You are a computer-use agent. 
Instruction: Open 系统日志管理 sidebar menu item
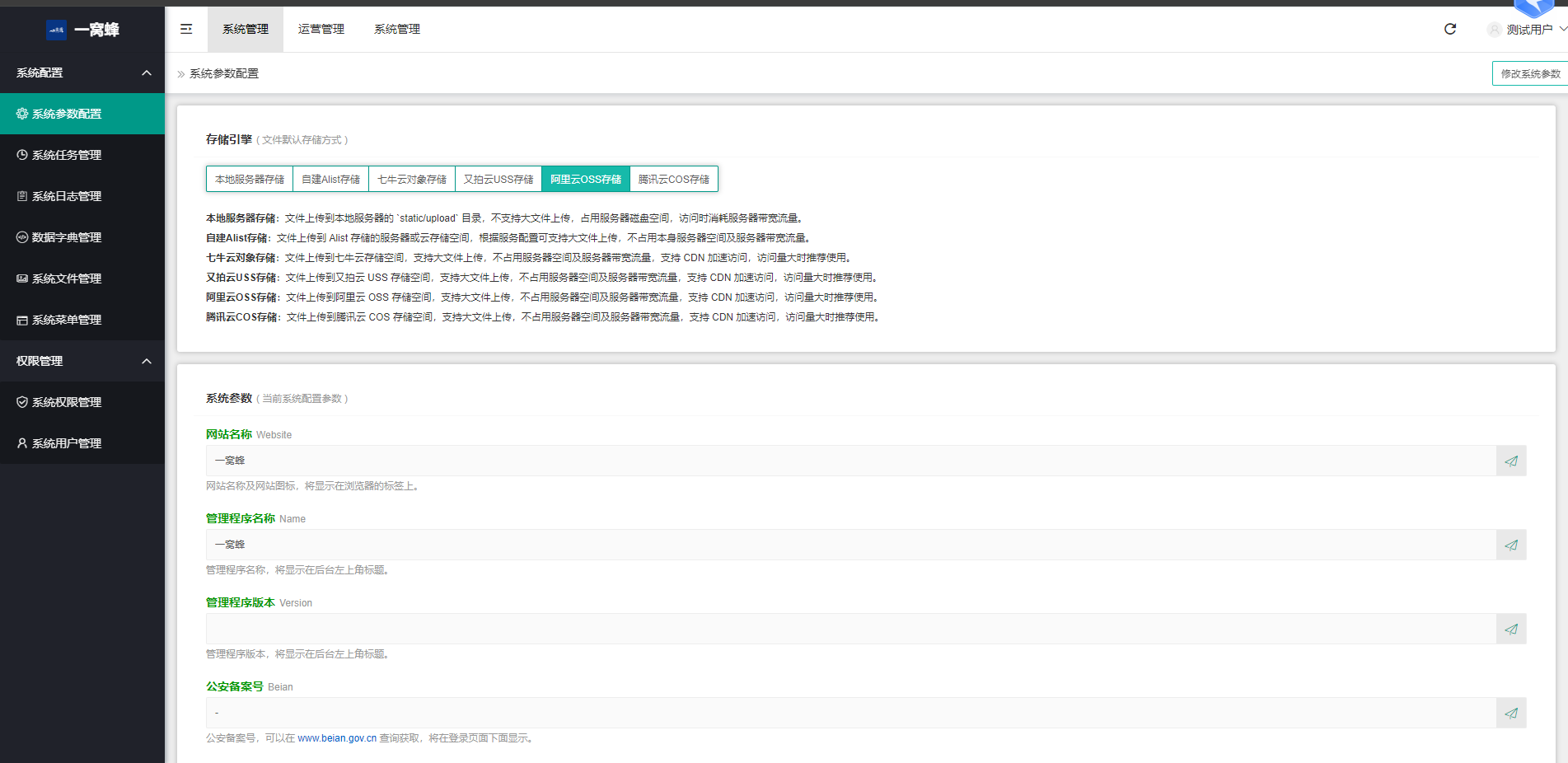[82, 196]
